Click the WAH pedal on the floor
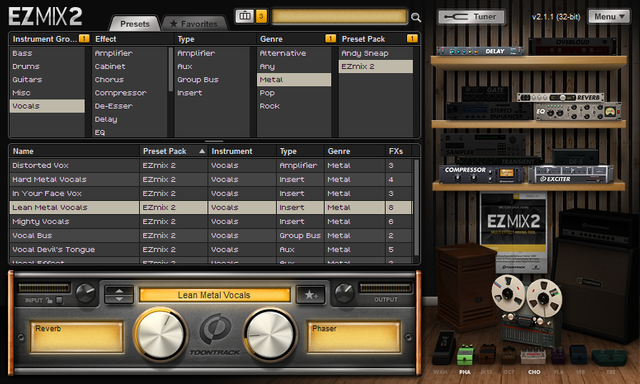The image size is (640, 384). (x=444, y=348)
